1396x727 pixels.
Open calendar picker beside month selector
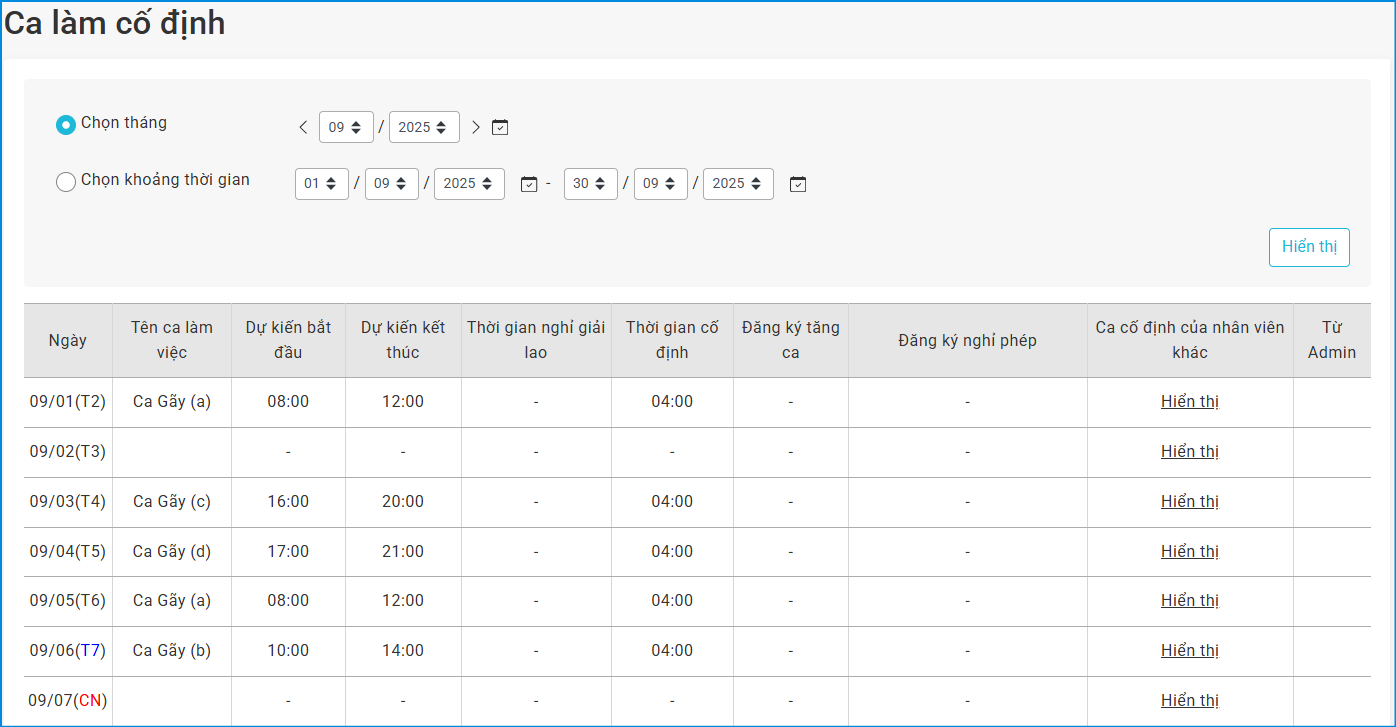501,127
